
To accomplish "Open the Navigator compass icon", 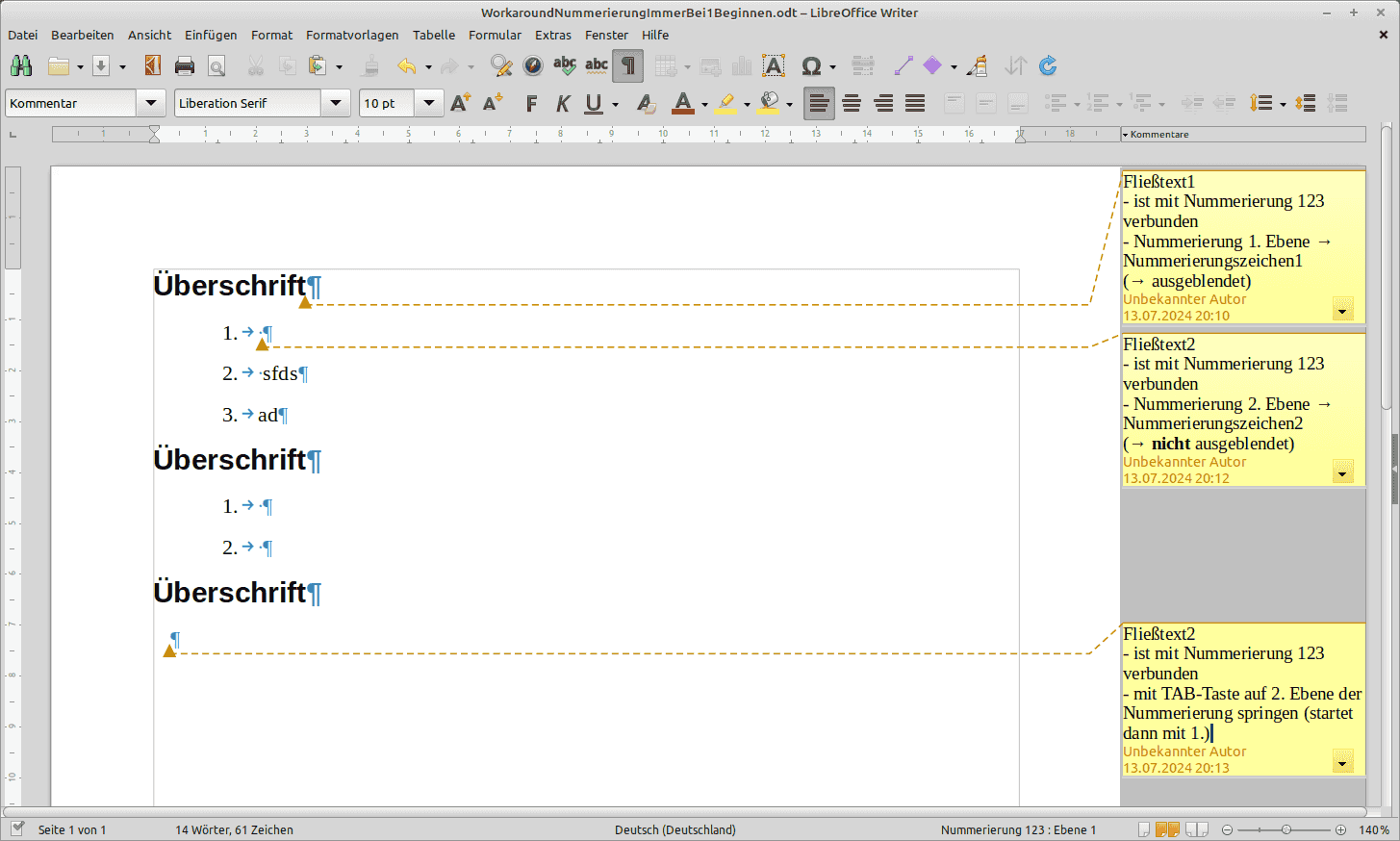I will 533,65.
